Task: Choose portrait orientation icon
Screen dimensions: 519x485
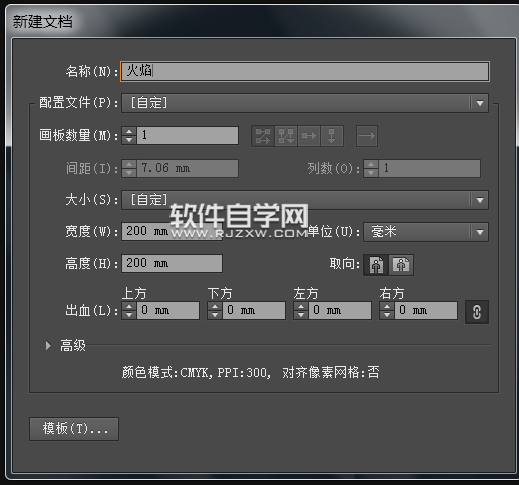Action: [x=376, y=265]
